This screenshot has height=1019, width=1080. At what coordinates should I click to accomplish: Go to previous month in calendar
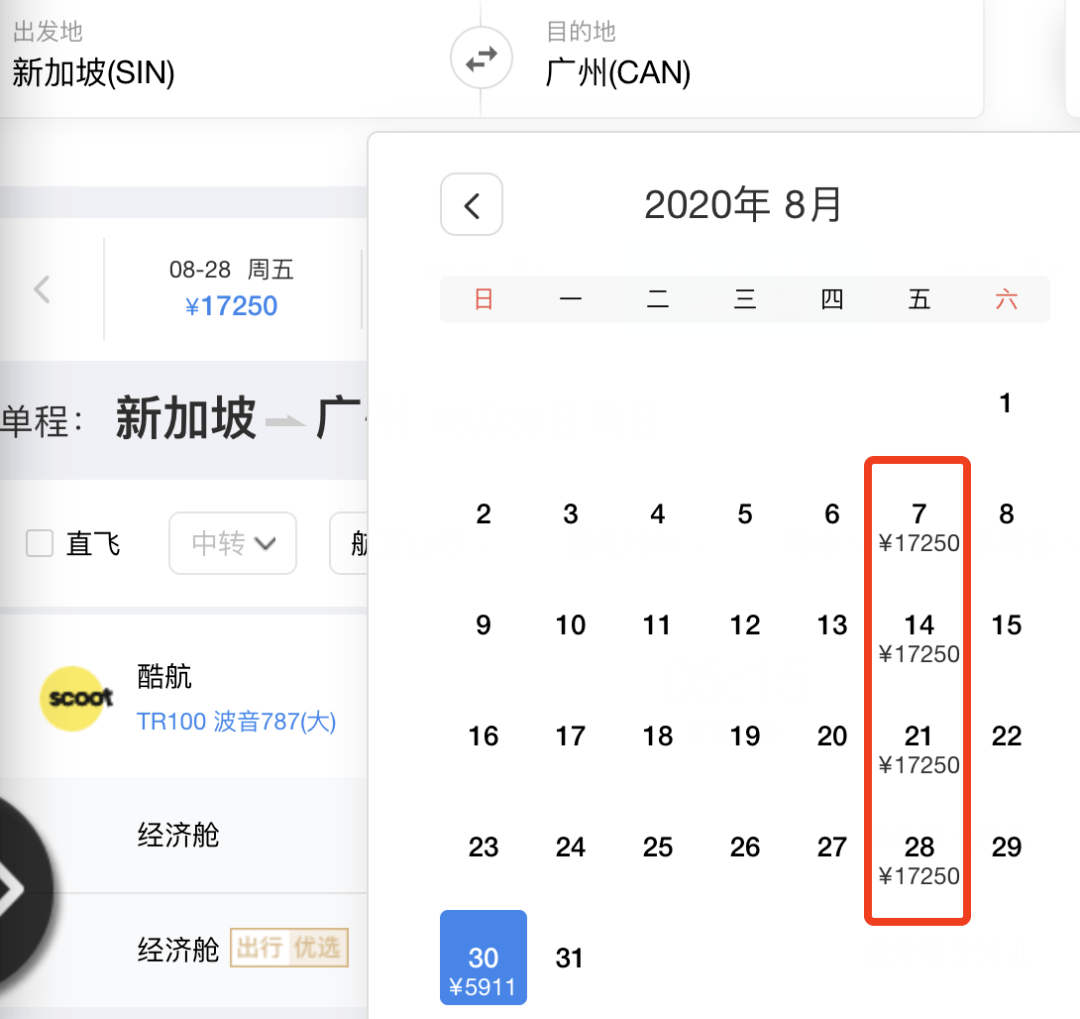pyautogui.click(x=471, y=205)
